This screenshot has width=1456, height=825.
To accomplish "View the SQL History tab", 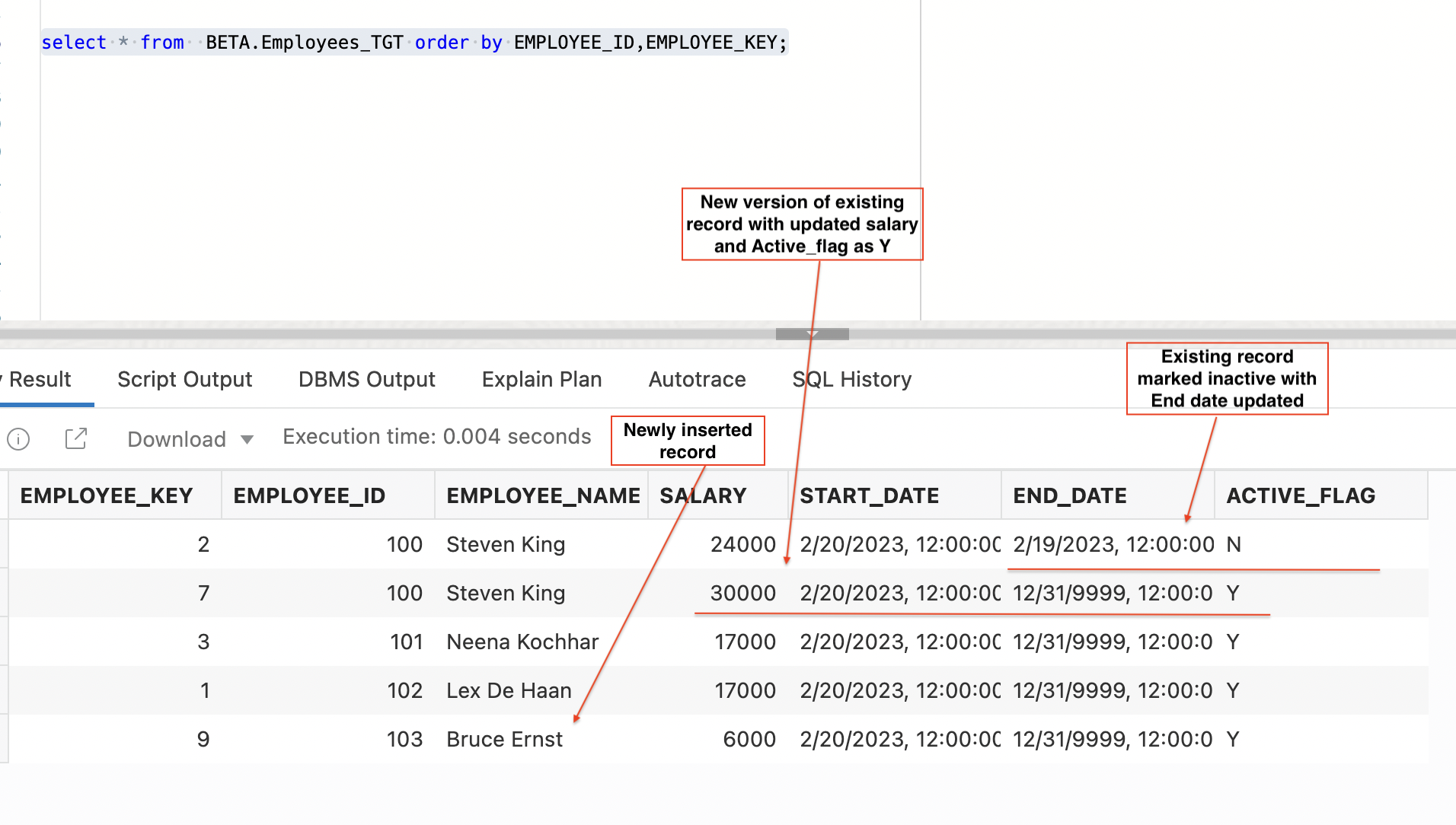I will click(x=851, y=379).
